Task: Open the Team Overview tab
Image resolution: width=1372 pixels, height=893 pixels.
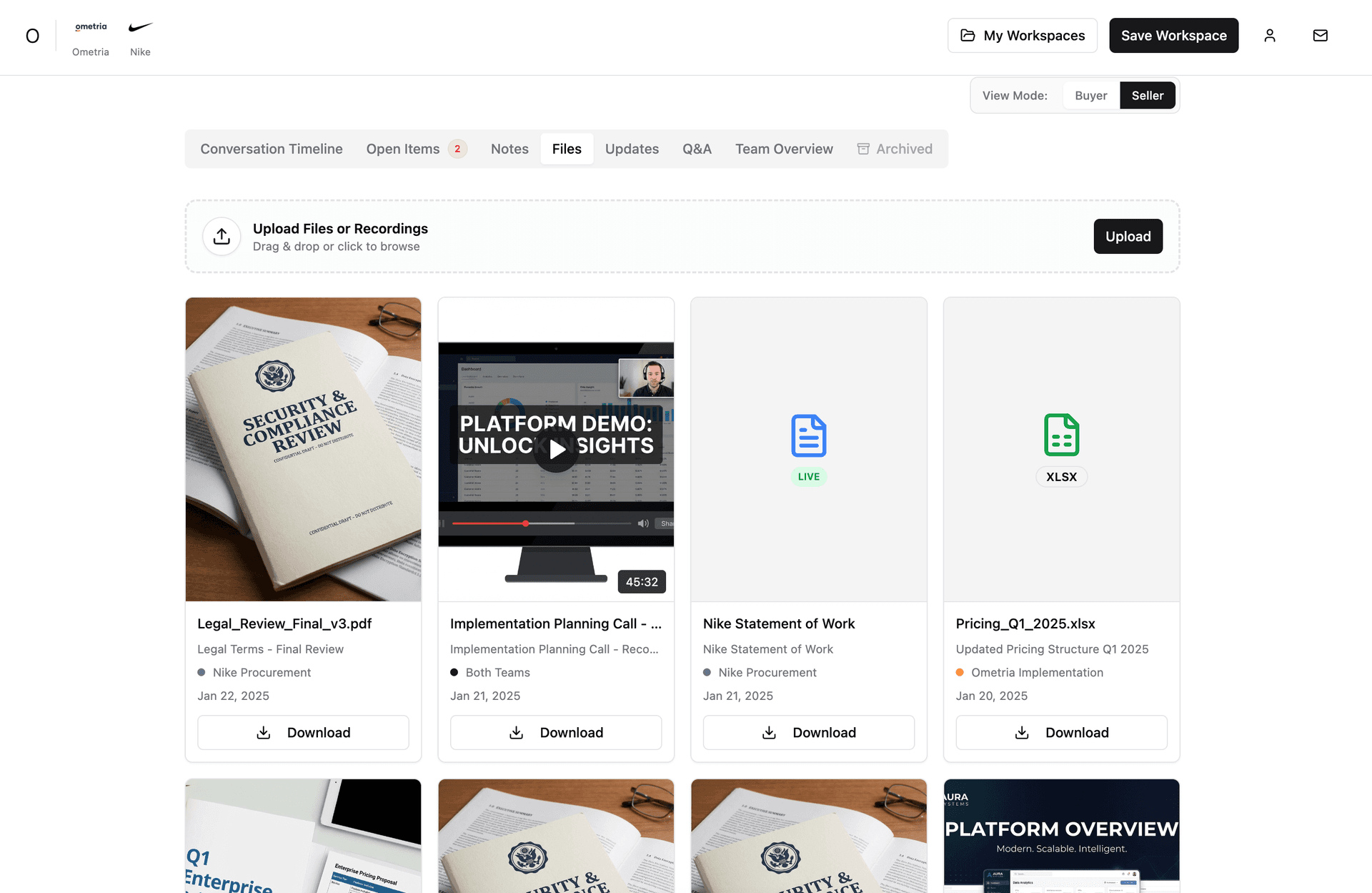Action: [x=784, y=149]
